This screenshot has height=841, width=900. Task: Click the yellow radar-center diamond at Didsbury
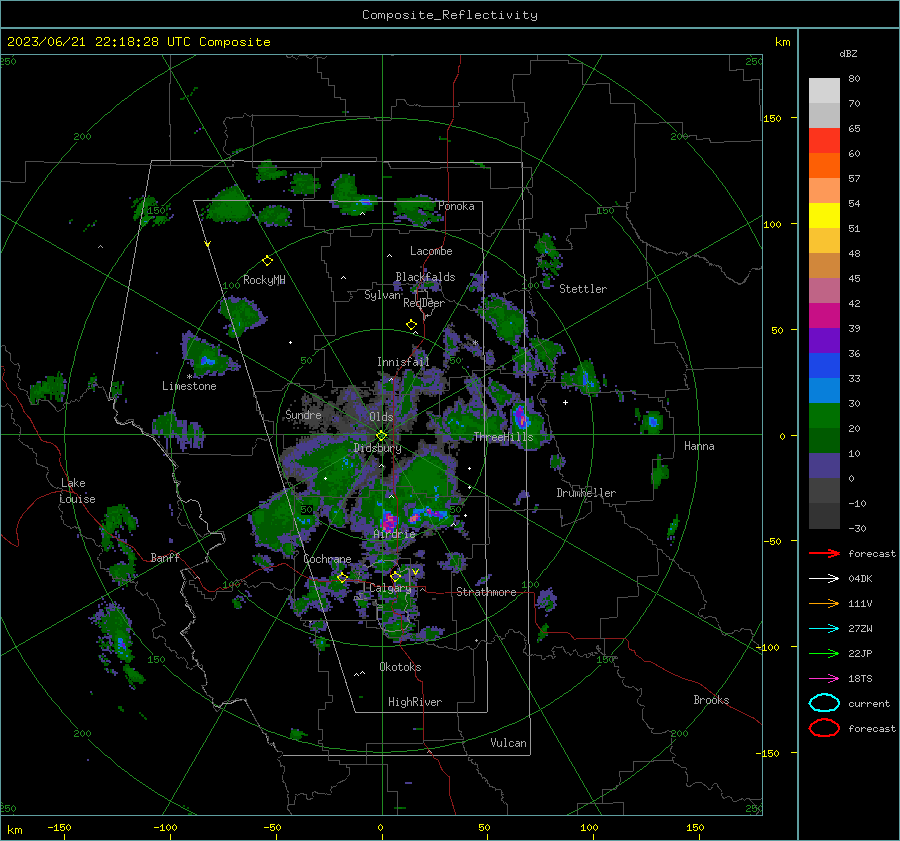381,436
